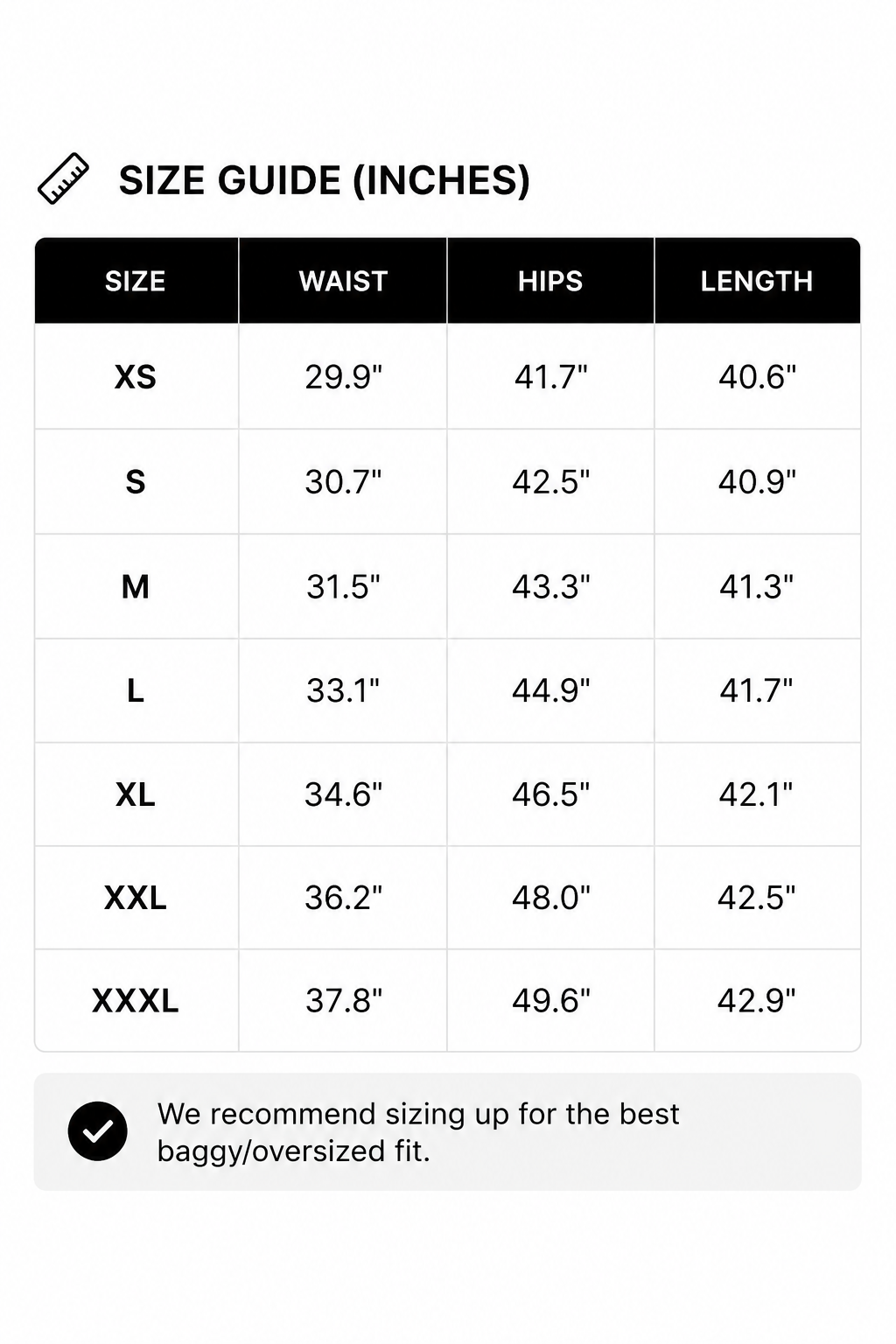
Task: Select the HIPS column header
Action: [550, 281]
